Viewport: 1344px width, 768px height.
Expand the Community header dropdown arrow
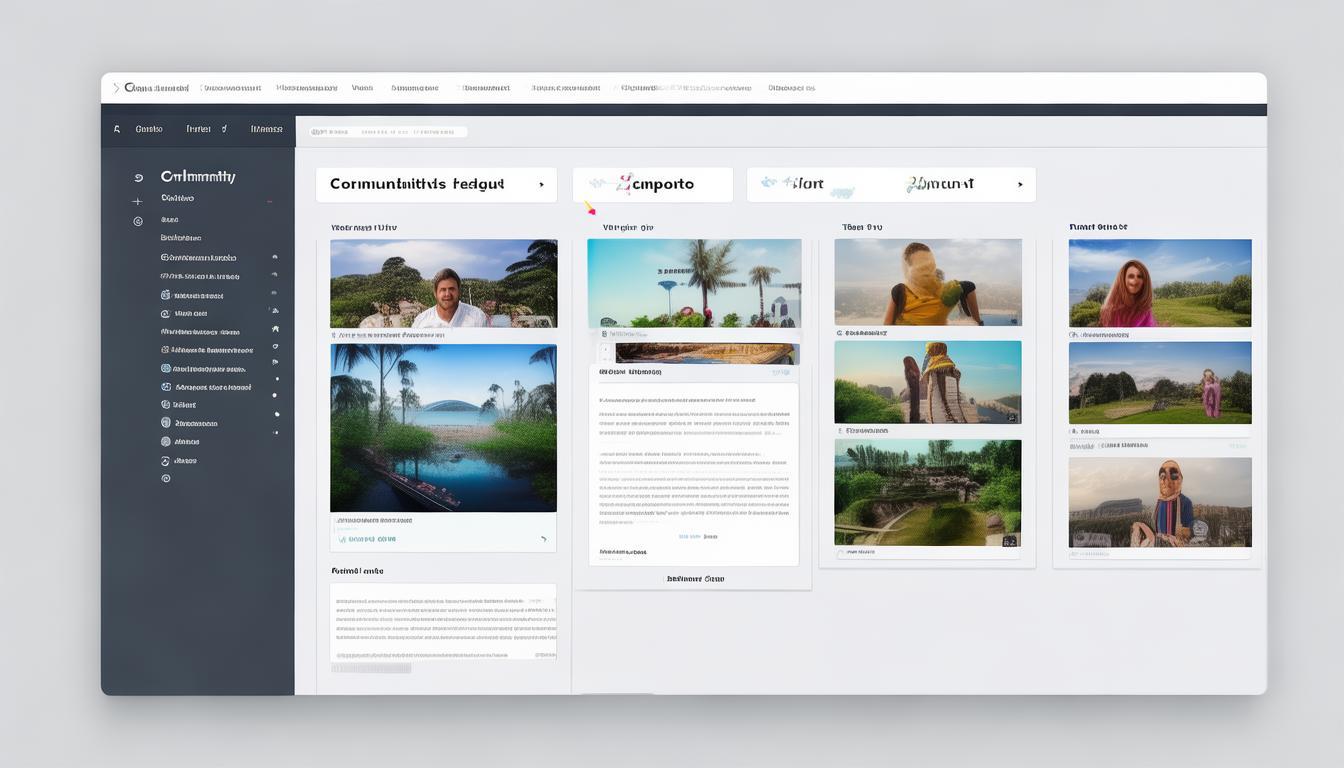(541, 185)
